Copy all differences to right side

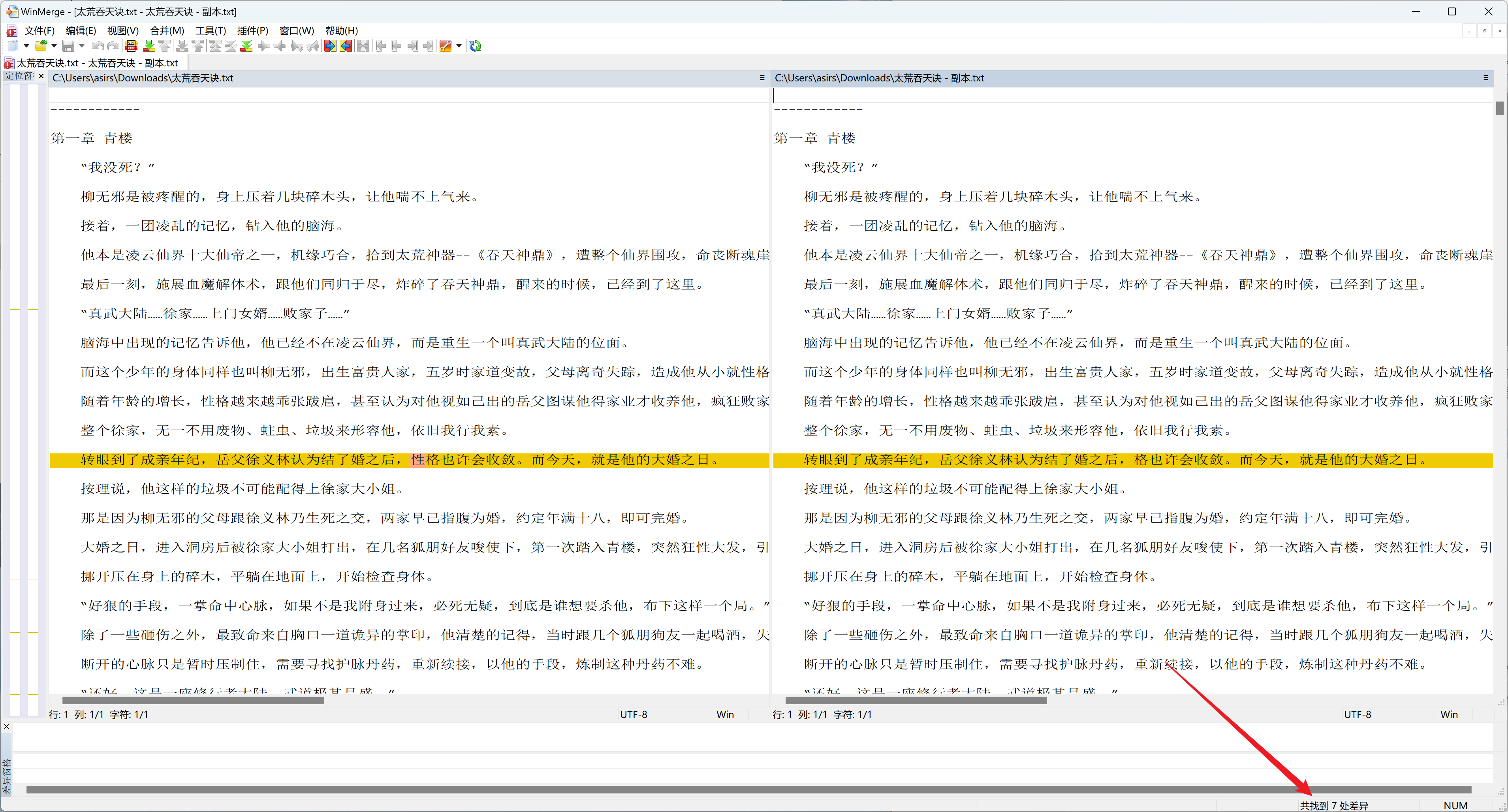[x=330, y=46]
